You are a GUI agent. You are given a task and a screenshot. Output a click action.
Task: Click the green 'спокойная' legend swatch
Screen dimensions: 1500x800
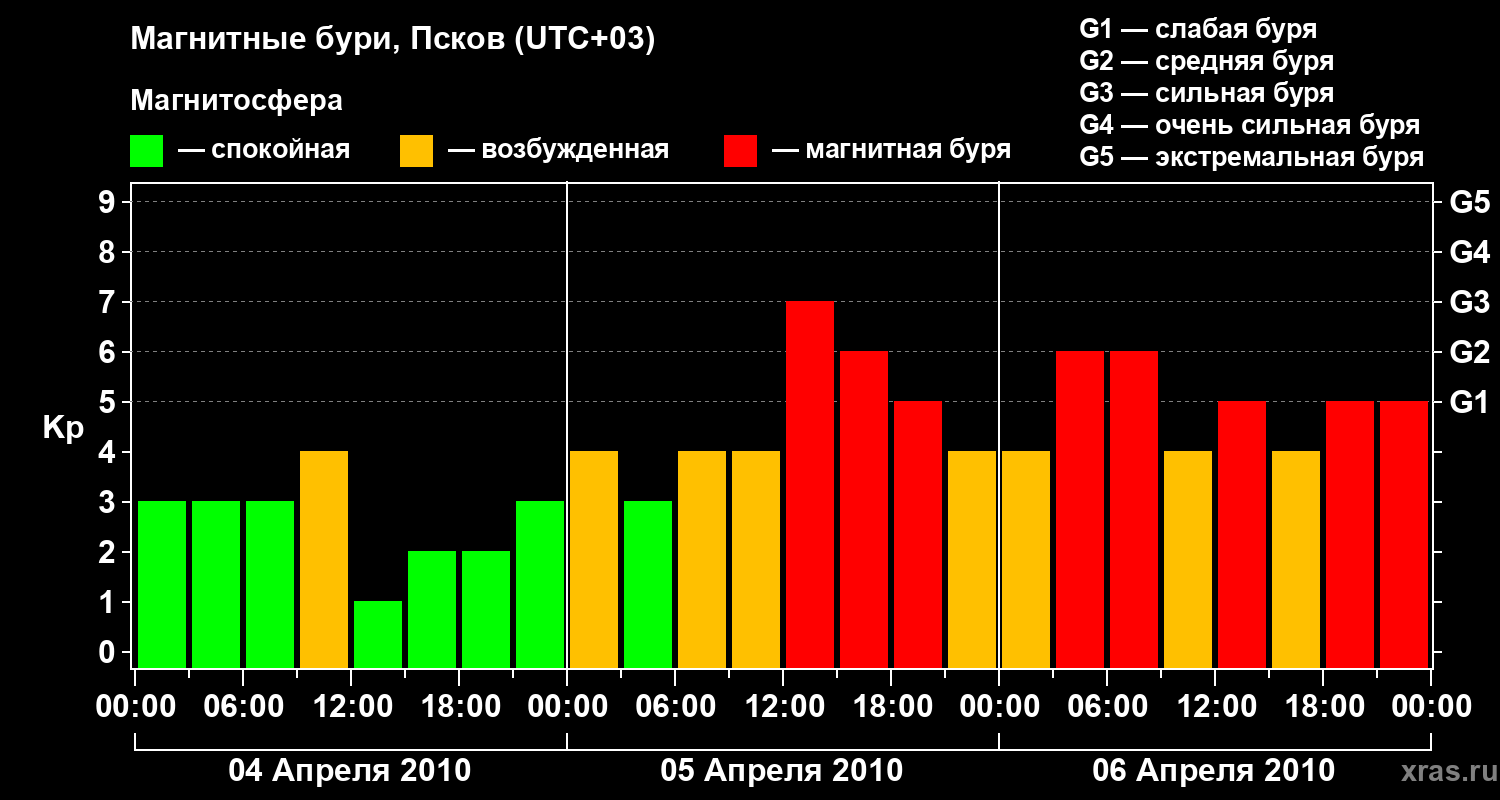(x=146, y=151)
